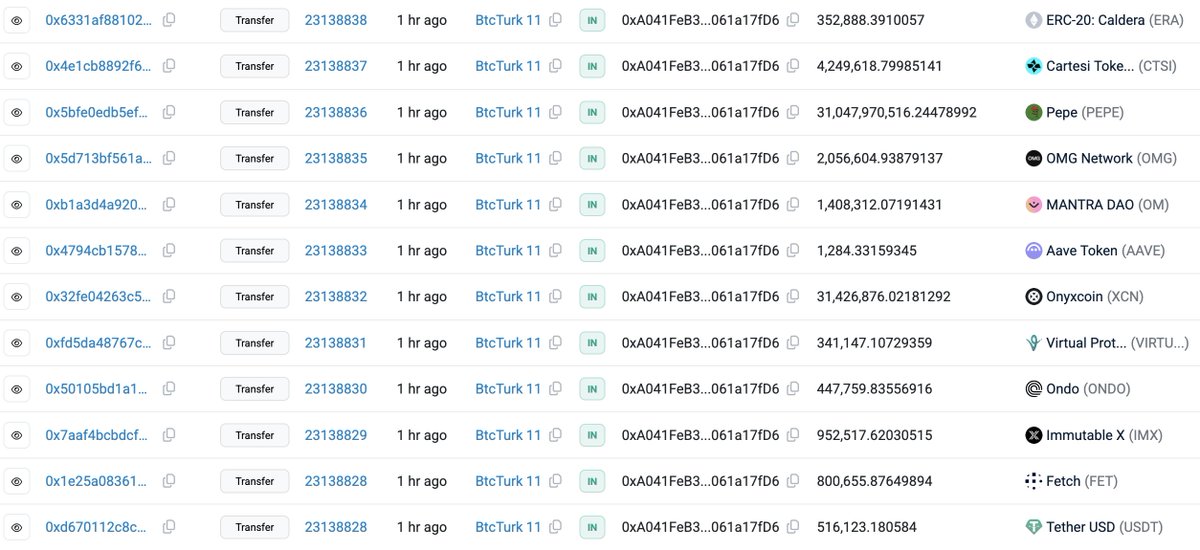
Task: Open Onyxcoin (XCN) token link
Action: 1095,297
